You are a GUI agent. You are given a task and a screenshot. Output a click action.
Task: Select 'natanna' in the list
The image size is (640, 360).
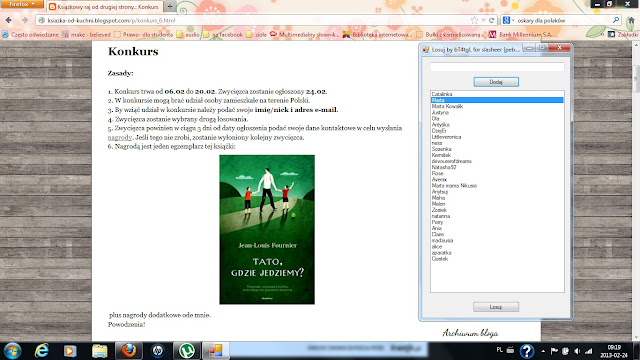pyautogui.click(x=441, y=216)
